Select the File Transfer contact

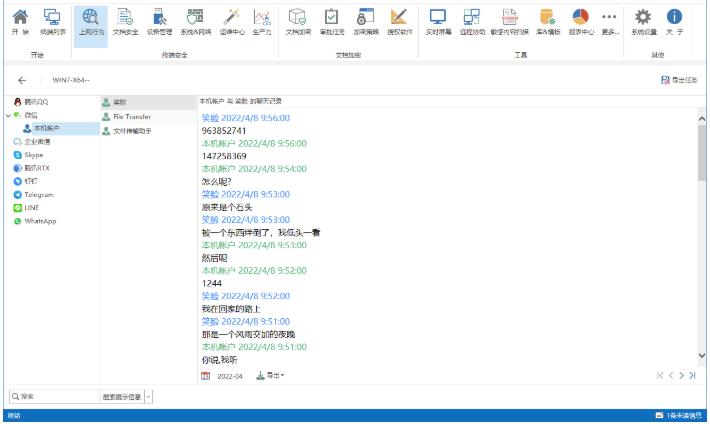pos(130,116)
